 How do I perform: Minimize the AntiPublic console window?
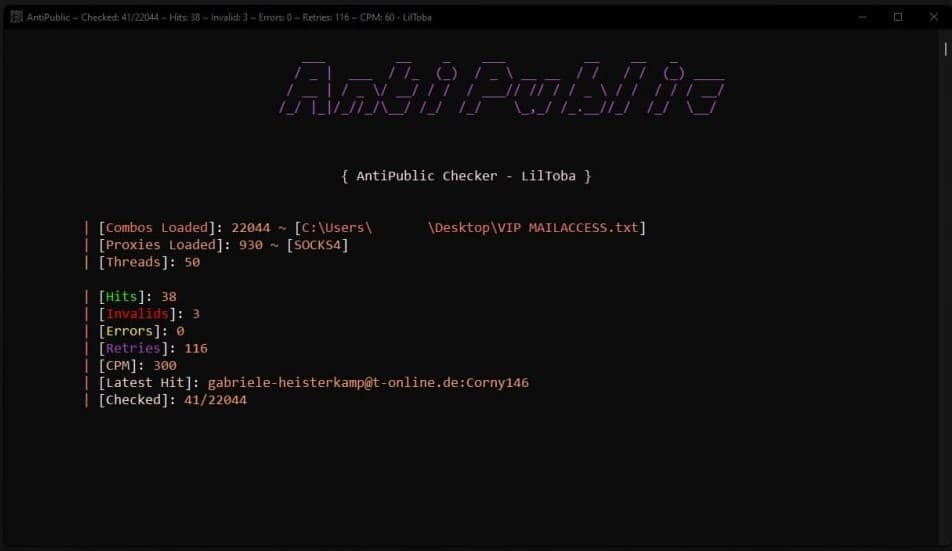pyautogui.click(x=862, y=17)
